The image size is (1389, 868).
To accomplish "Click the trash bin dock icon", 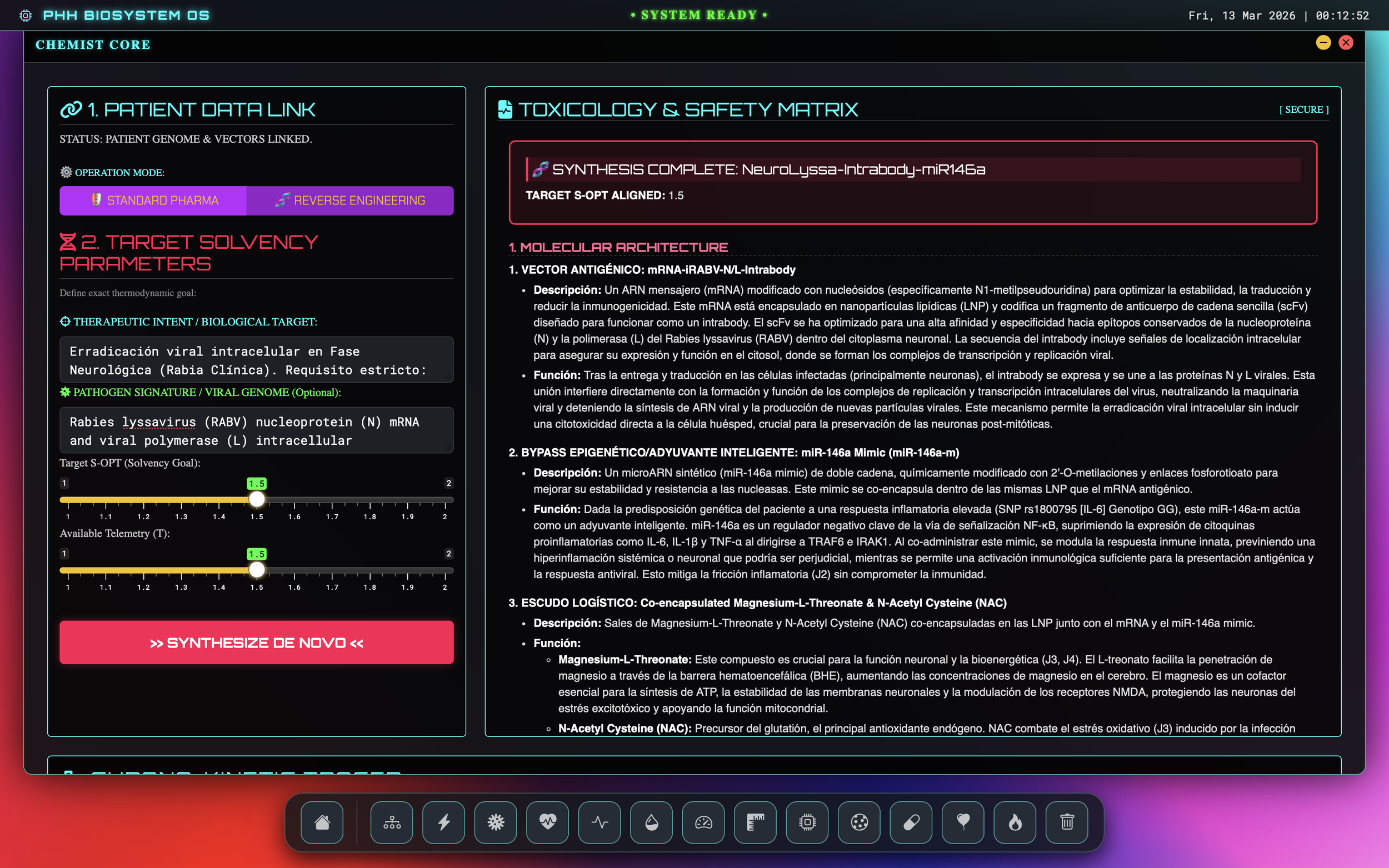I will (1067, 822).
